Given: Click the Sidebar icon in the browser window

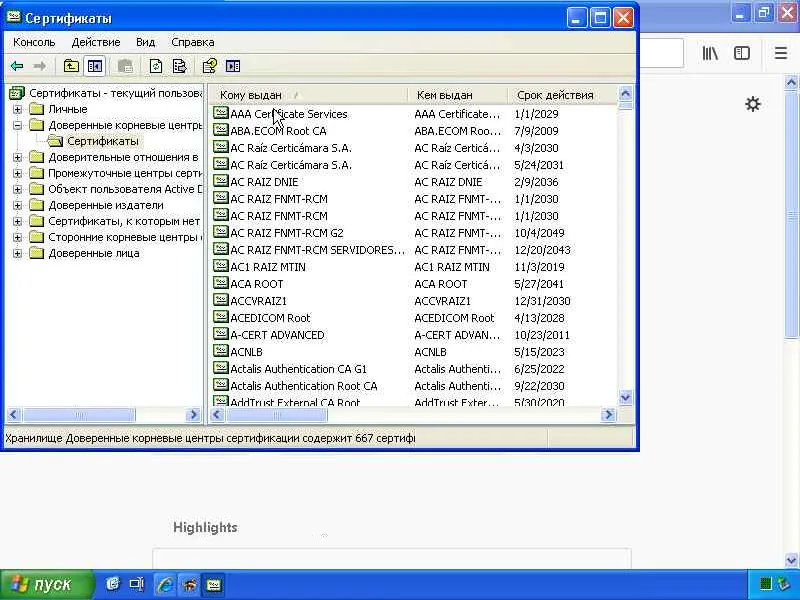Looking at the screenshot, I should [741, 53].
